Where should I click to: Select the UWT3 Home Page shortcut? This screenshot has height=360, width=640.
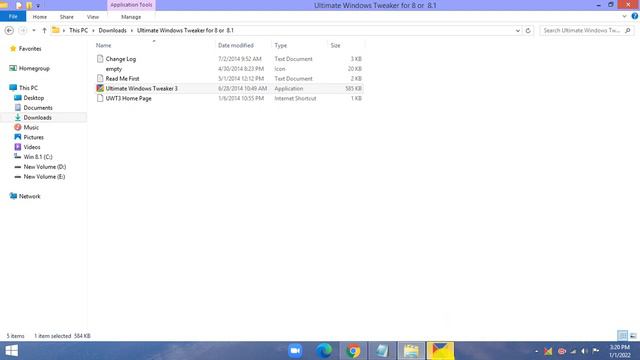coord(129,98)
